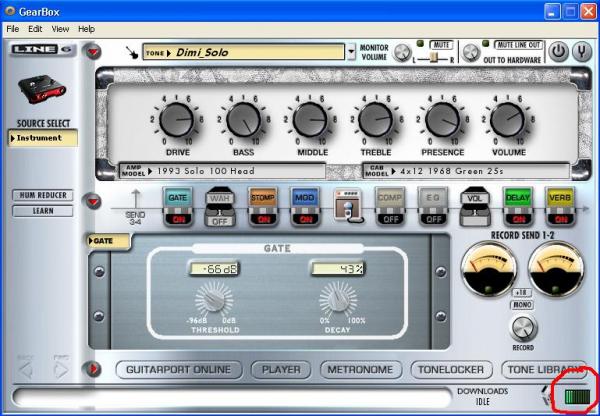
Task: Click the -66 dB threshold value field
Action: pos(214,269)
